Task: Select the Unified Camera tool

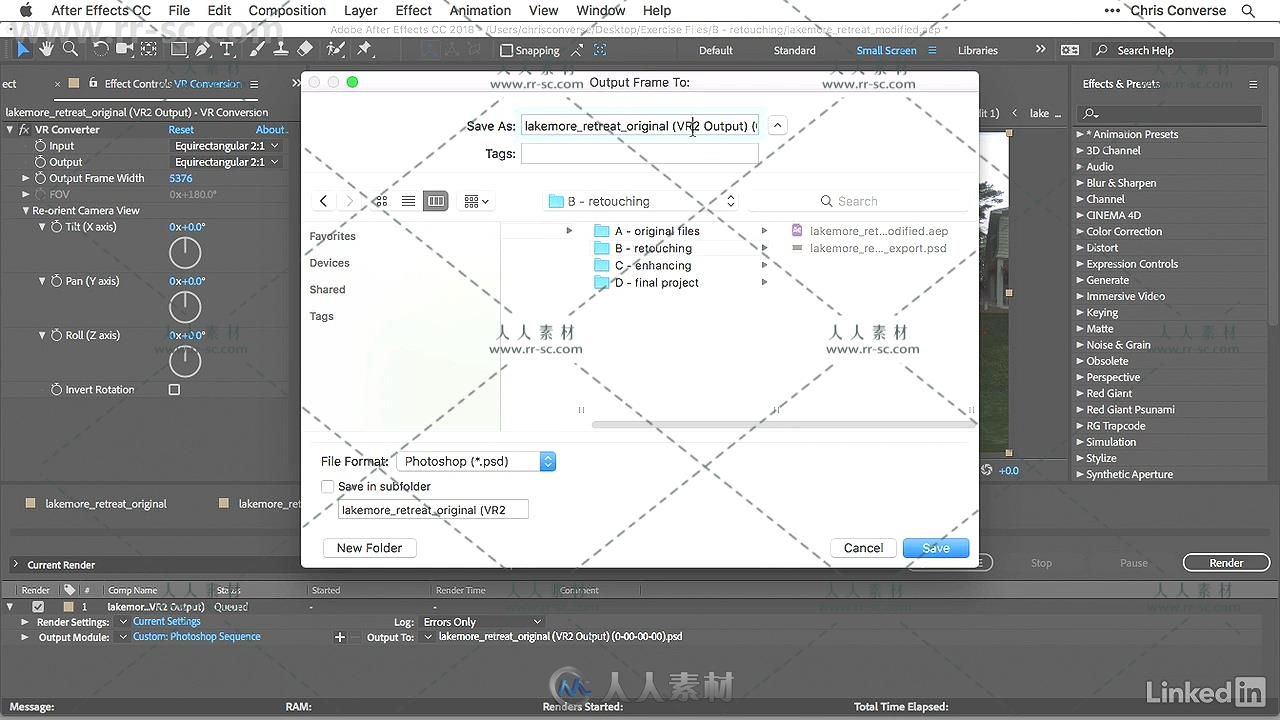Action: click(125, 49)
